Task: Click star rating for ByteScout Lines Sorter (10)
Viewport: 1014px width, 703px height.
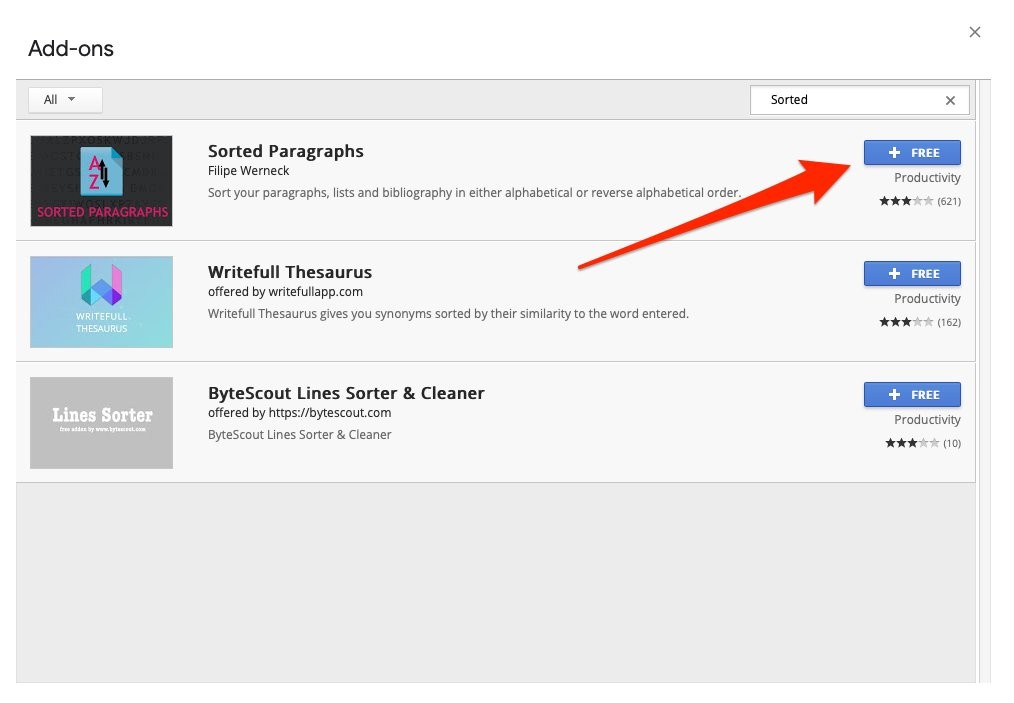Action: coord(923,443)
